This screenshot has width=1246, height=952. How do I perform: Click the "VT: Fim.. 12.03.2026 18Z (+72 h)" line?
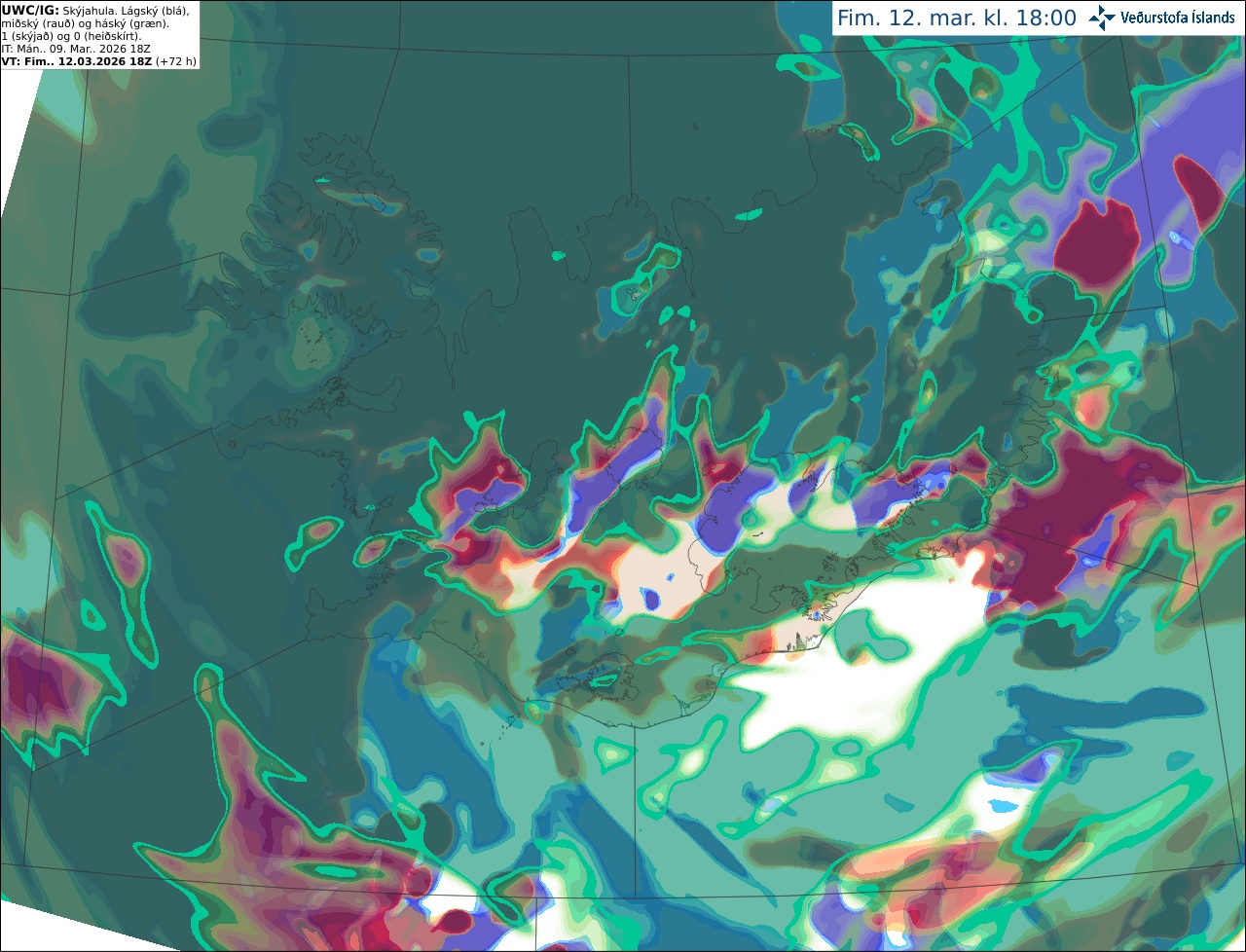tap(99, 60)
